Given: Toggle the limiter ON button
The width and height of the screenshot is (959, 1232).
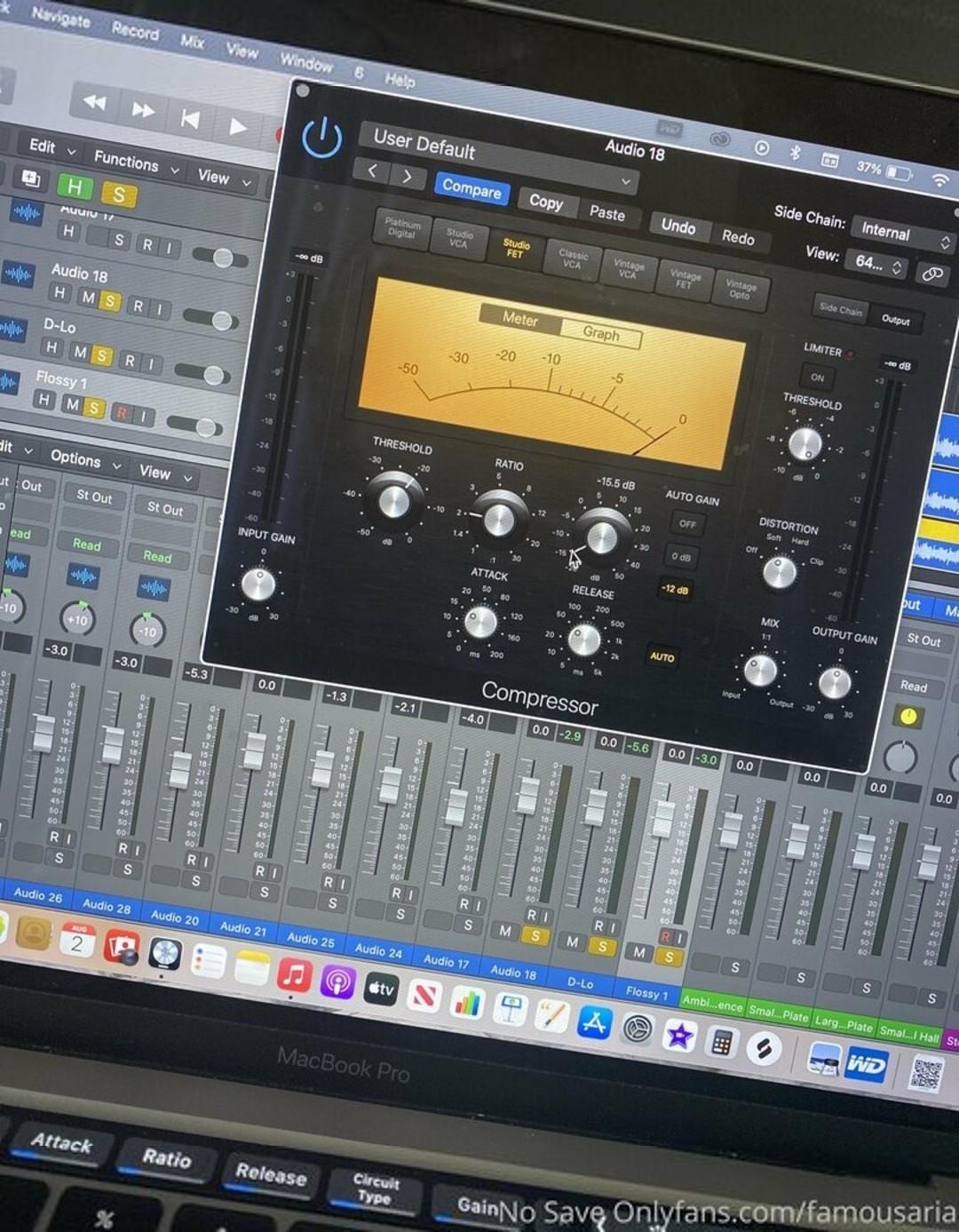Looking at the screenshot, I should (817, 378).
